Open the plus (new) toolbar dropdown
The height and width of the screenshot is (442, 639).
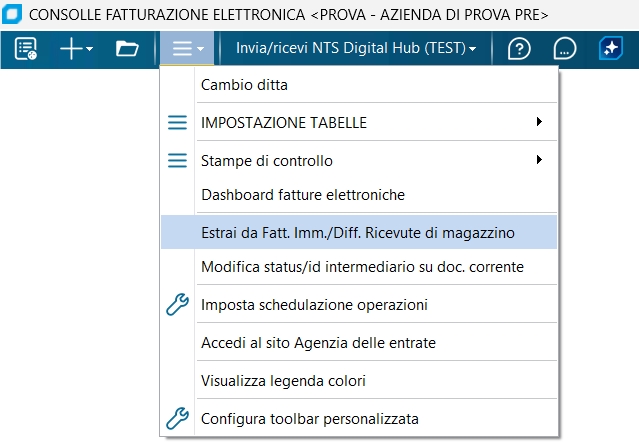[76, 48]
